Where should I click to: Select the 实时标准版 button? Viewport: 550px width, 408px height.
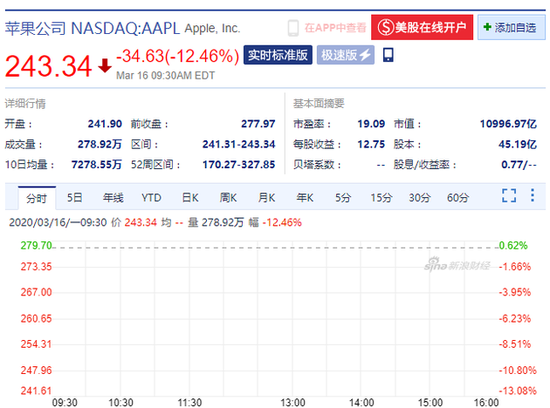(x=278, y=55)
